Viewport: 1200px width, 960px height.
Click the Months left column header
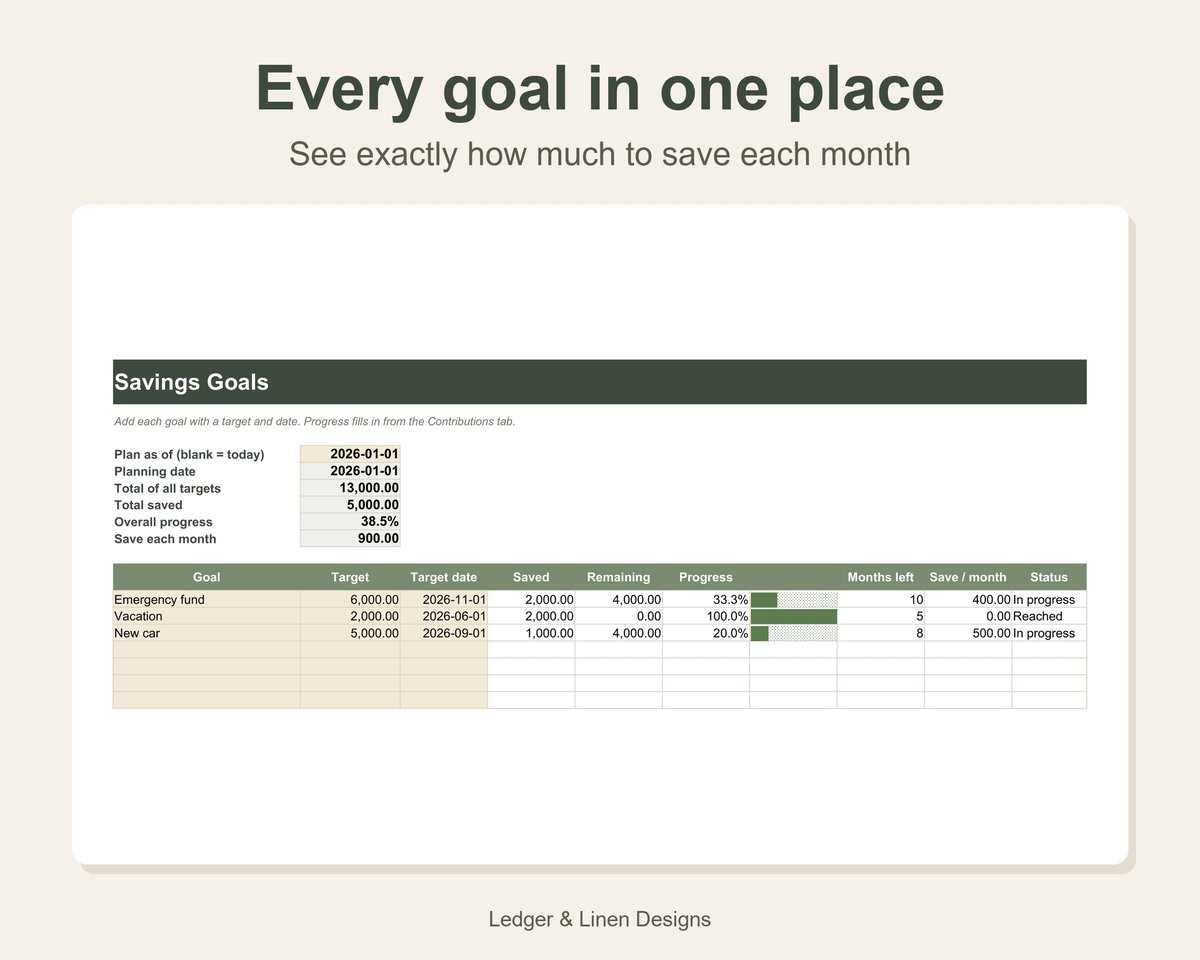[880, 577]
